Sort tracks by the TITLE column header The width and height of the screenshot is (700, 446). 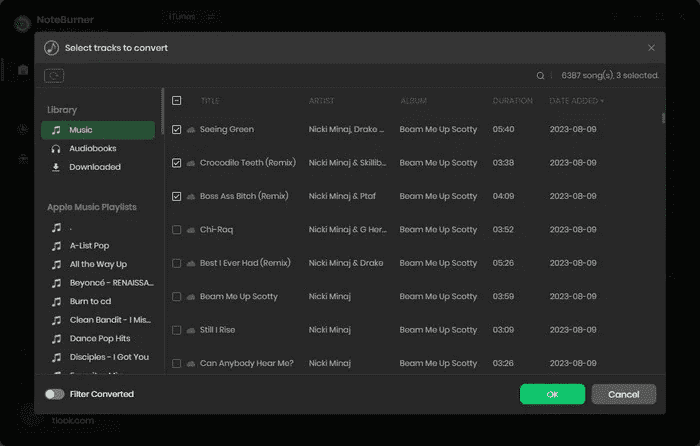coord(210,101)
